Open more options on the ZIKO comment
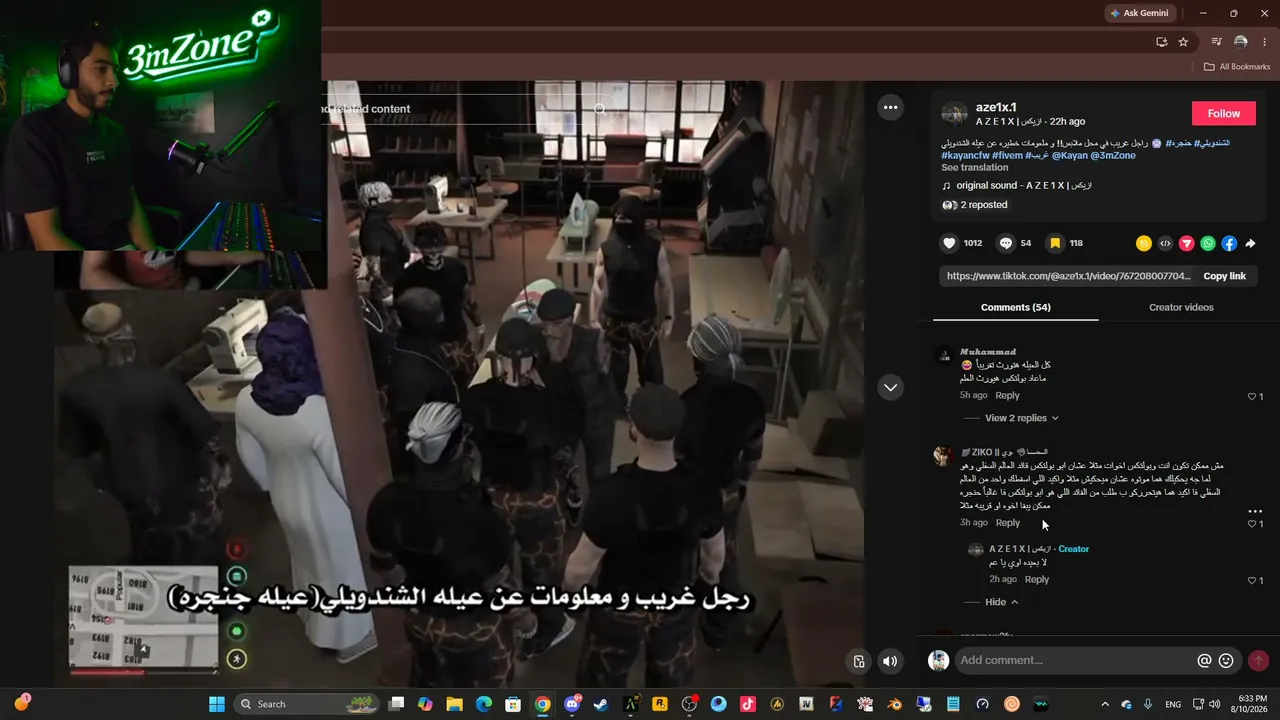The width and height of the screenshot is (1280, 720). coord(1255,511)
